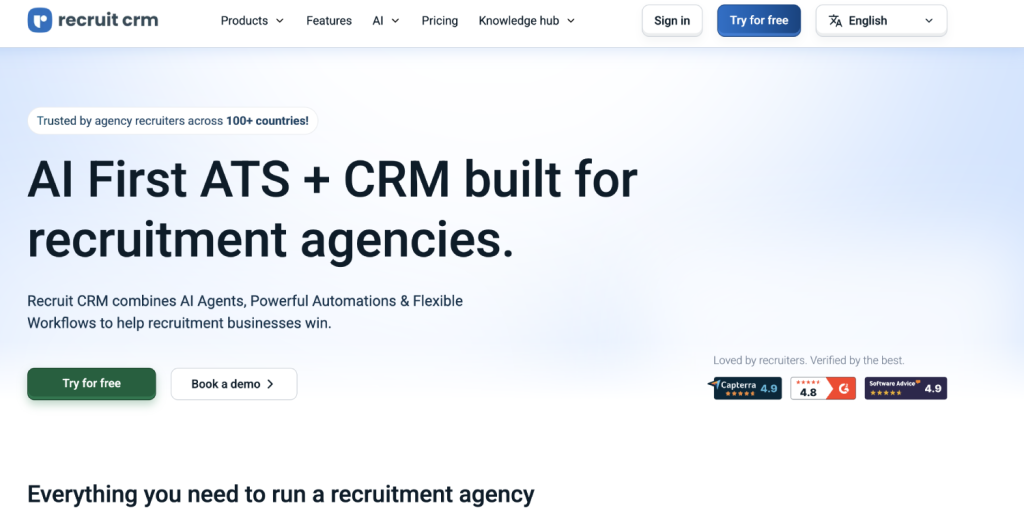Click the Recruit CRM logo

pyautogui.click(x=93, y=20)
